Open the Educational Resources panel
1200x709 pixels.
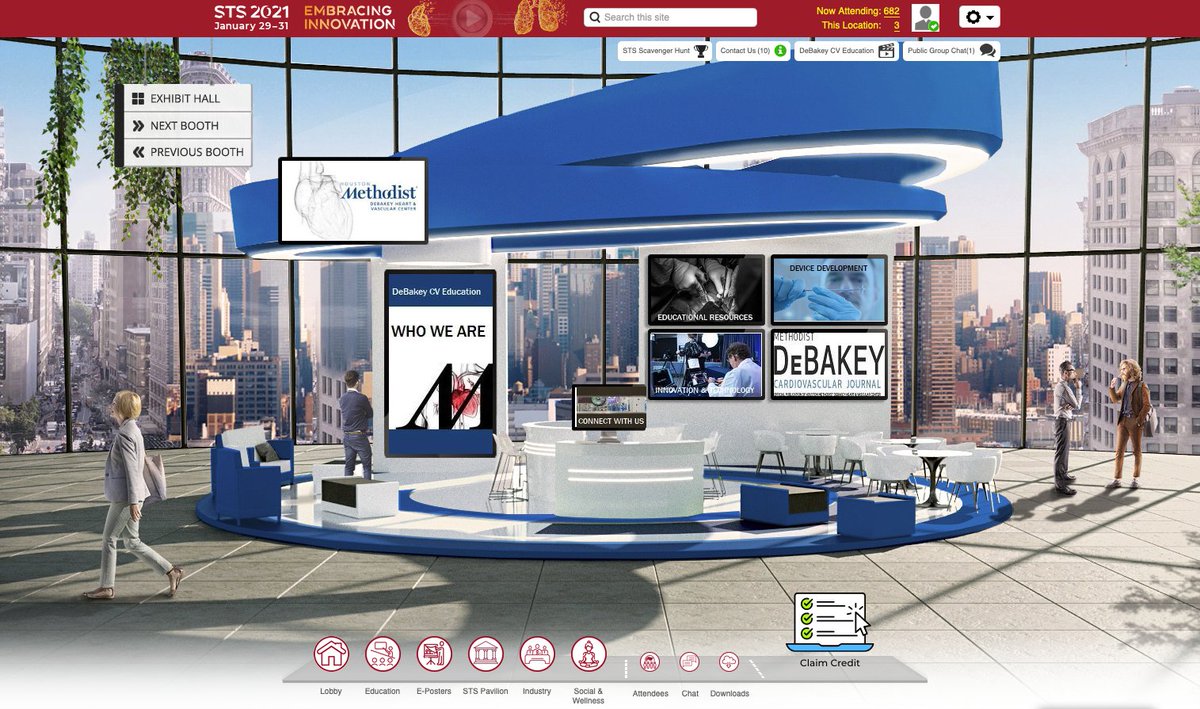coord(706,290)
